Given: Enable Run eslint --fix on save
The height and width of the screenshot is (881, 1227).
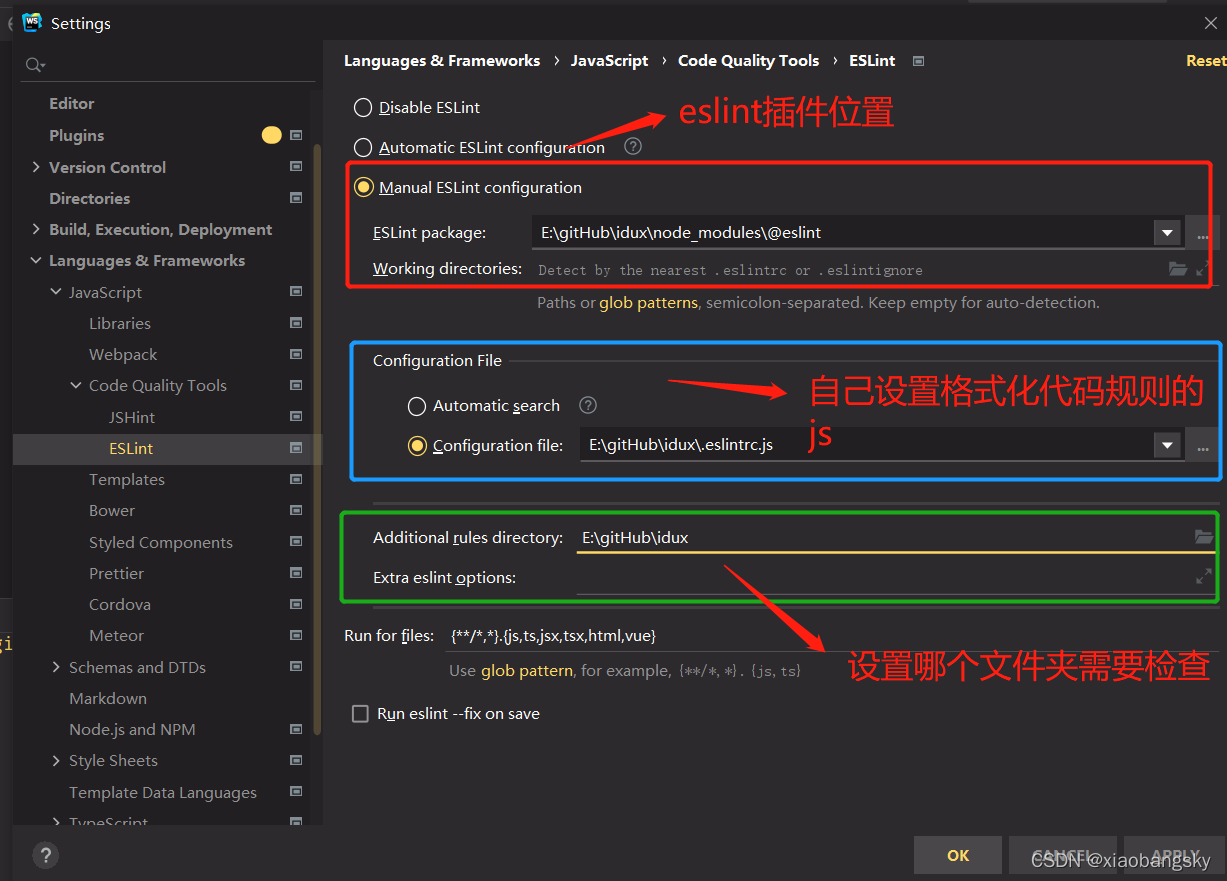Looking at the screenshot, I should [360, 713].
